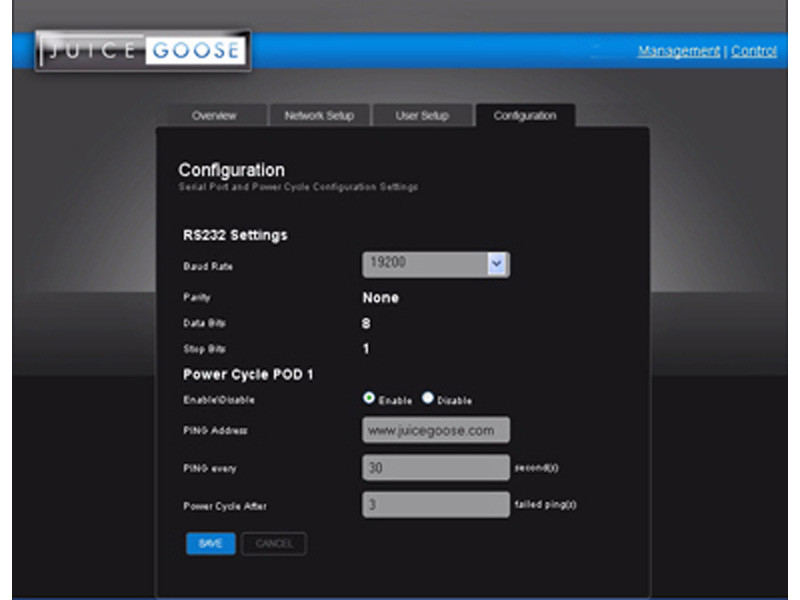Click the Power Cycle After field
800x600 pixels.
click(436, 505)
